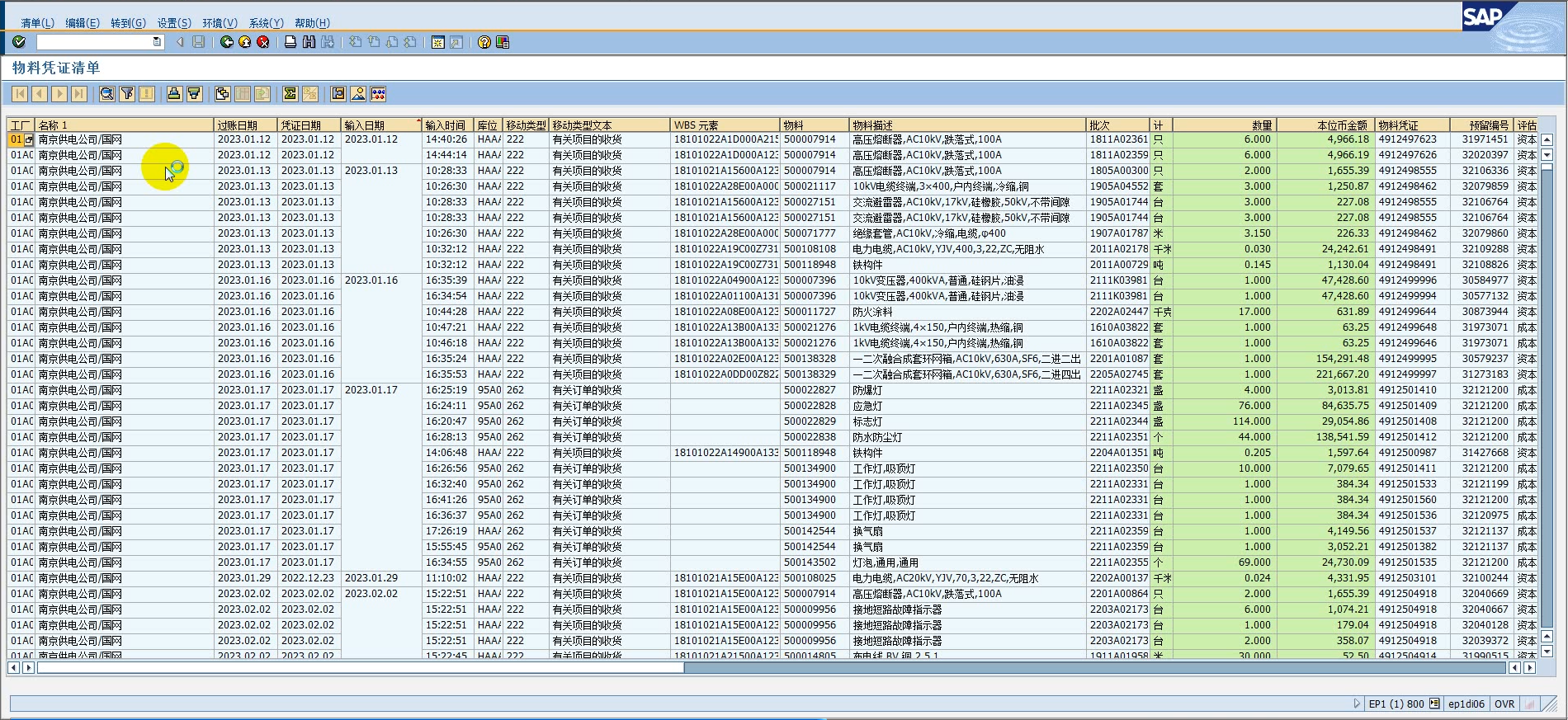Viewport: 1568px width, 720px height.
Task: Open the system info list in status bar
Action: coord(1434,704)
